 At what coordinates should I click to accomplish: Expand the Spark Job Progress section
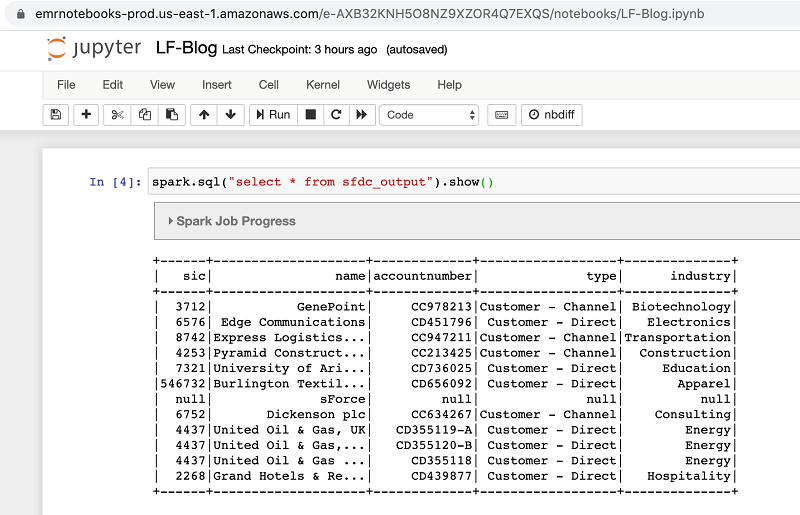pos(232,221)
